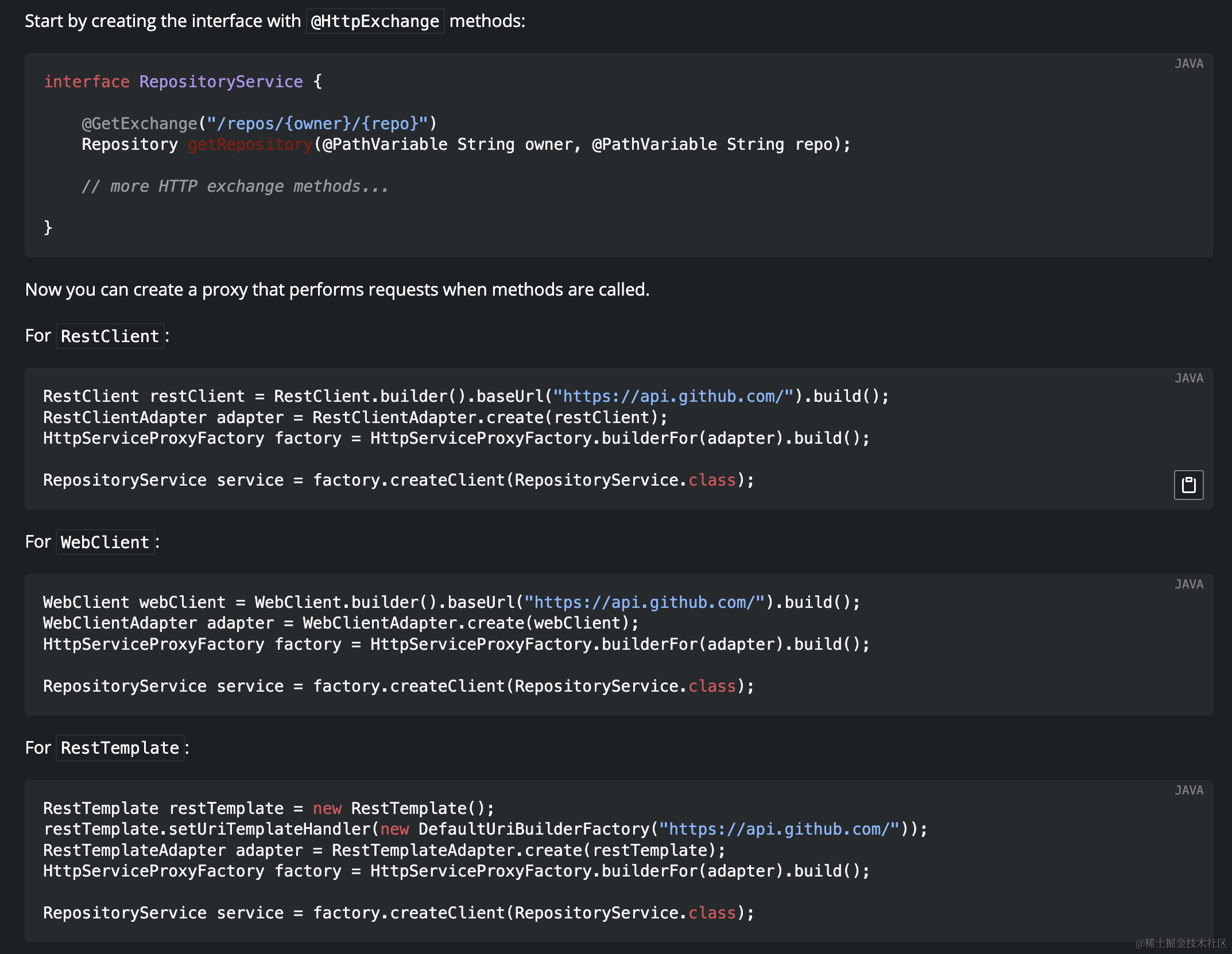Select the RestTemplate inline code badge
Screen dimensions: 1232x954
[x=119, y=748]
